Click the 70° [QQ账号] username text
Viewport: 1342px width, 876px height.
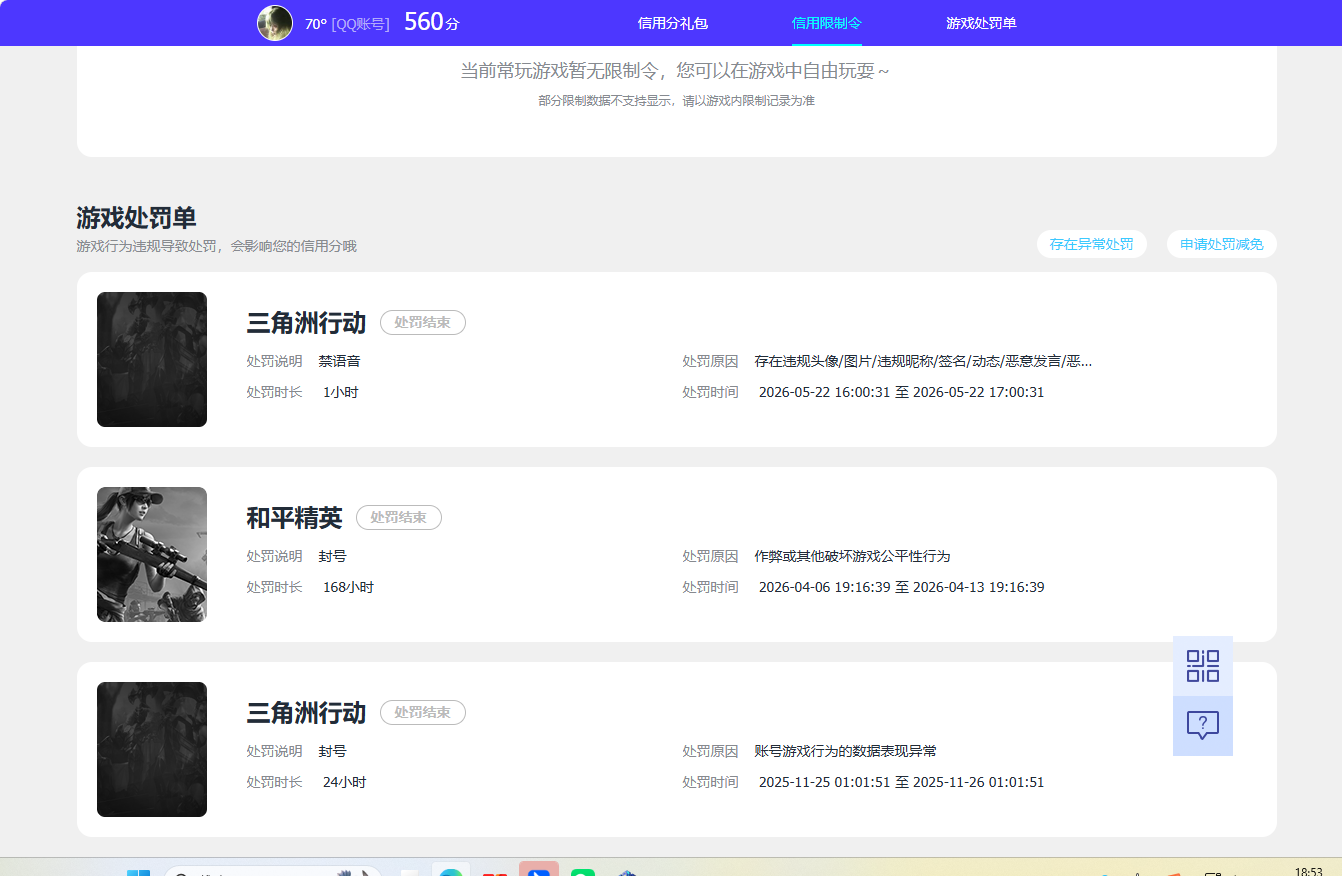(x=347, y=24)
